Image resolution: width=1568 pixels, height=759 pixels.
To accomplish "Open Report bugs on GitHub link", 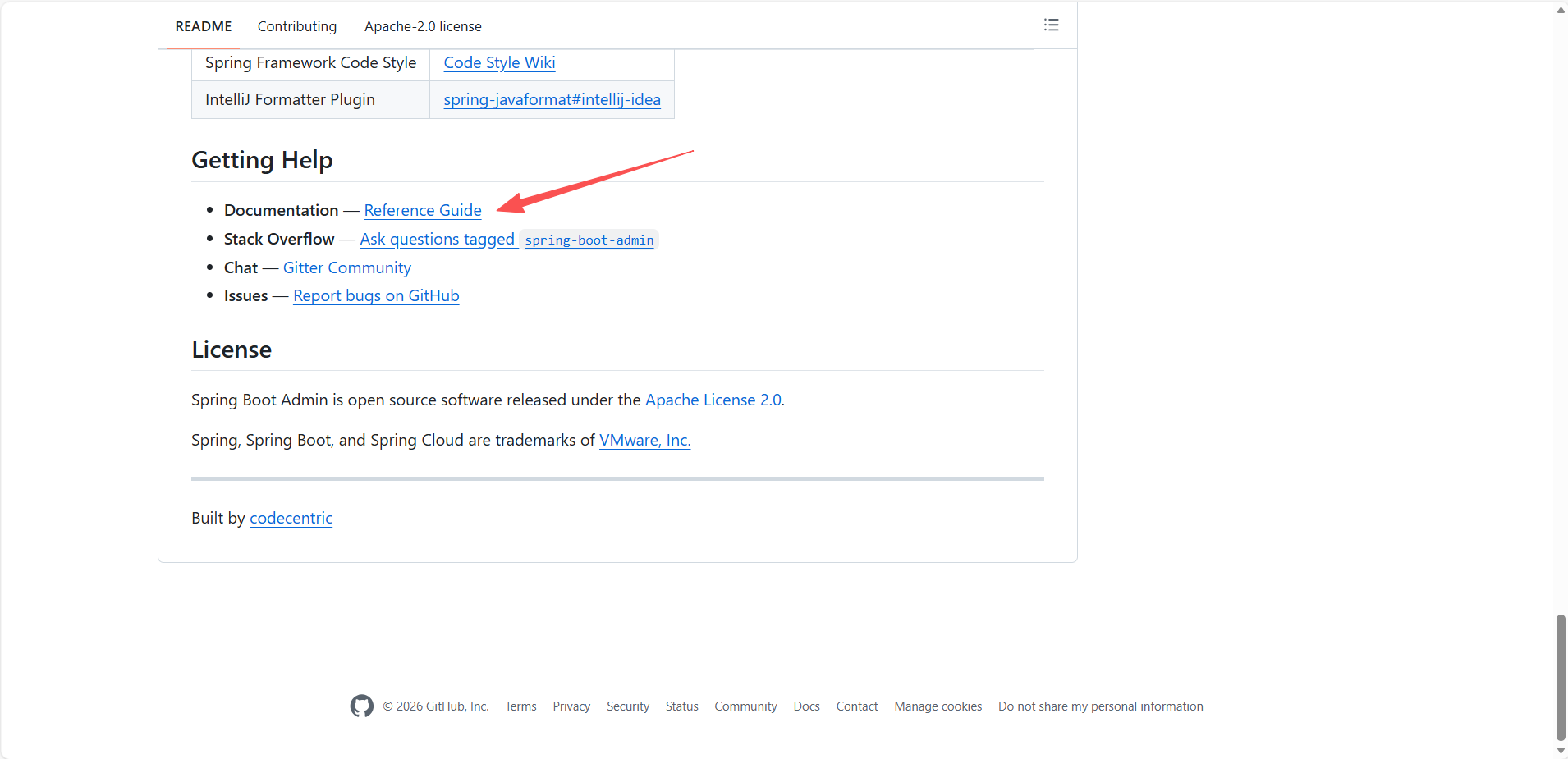I will point(376,295).
